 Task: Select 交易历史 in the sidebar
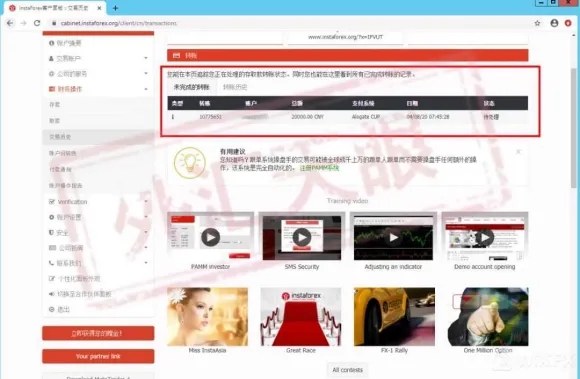[98, 137]
